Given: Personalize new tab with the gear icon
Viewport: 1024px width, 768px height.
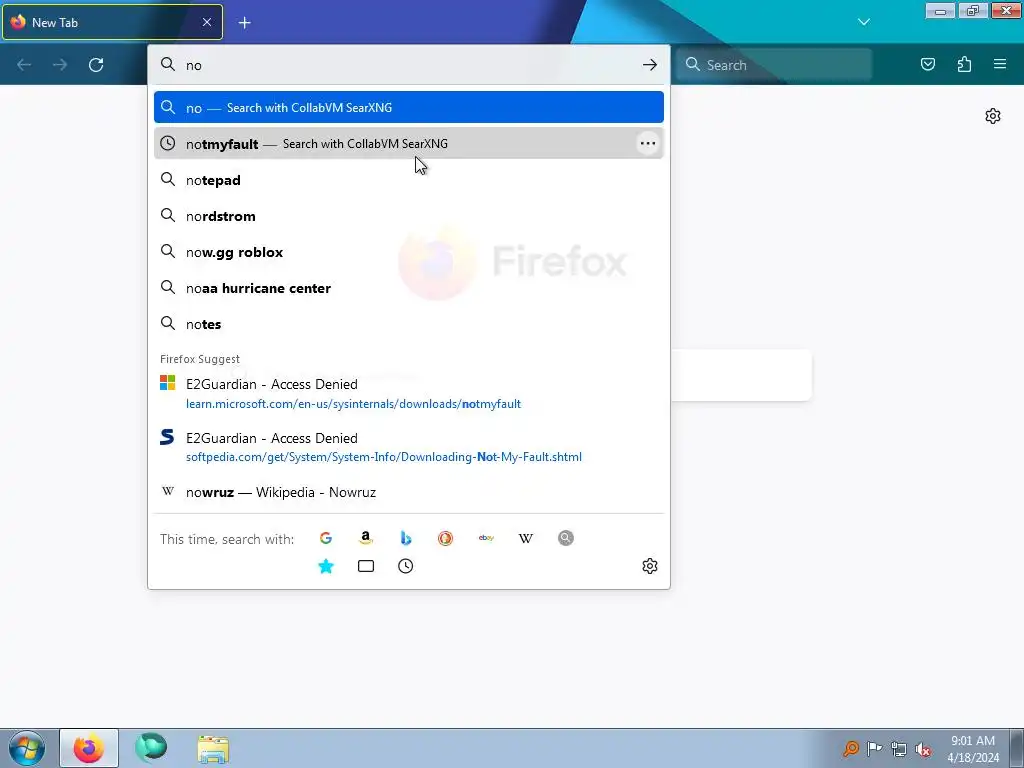Looking at the screenshot, I should click(x=993, y=116).
